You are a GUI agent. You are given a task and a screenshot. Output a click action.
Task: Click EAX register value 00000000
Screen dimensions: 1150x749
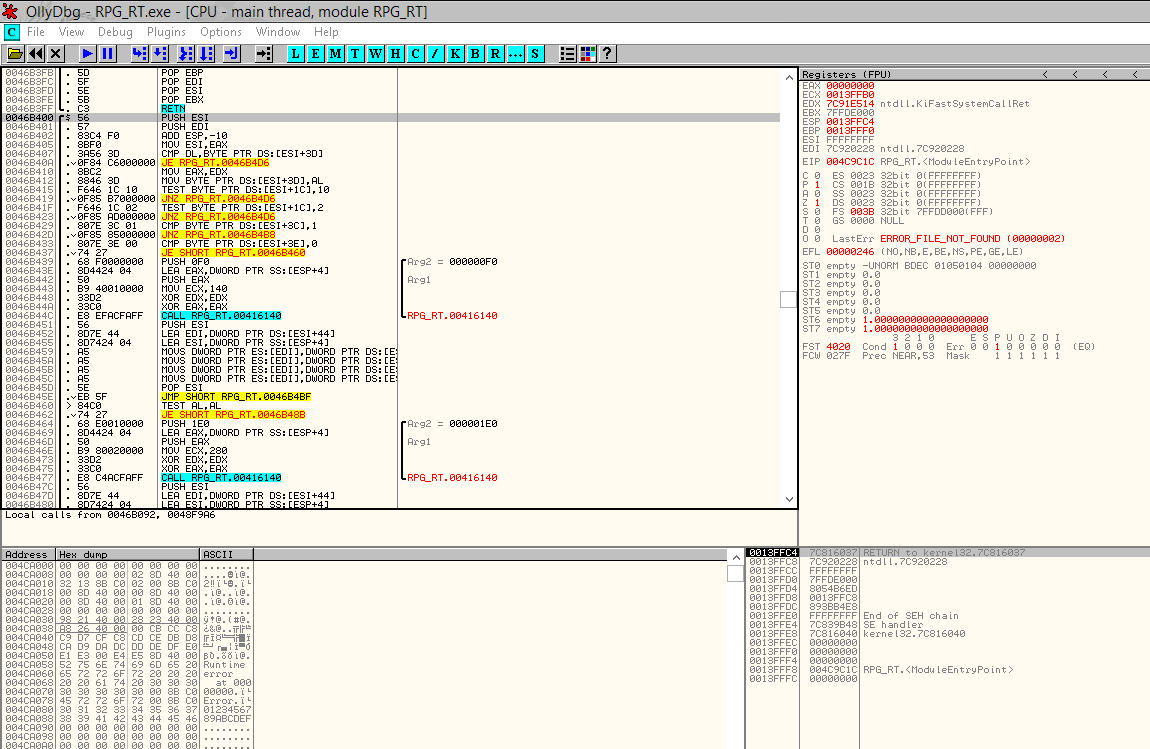coord(850,86)
